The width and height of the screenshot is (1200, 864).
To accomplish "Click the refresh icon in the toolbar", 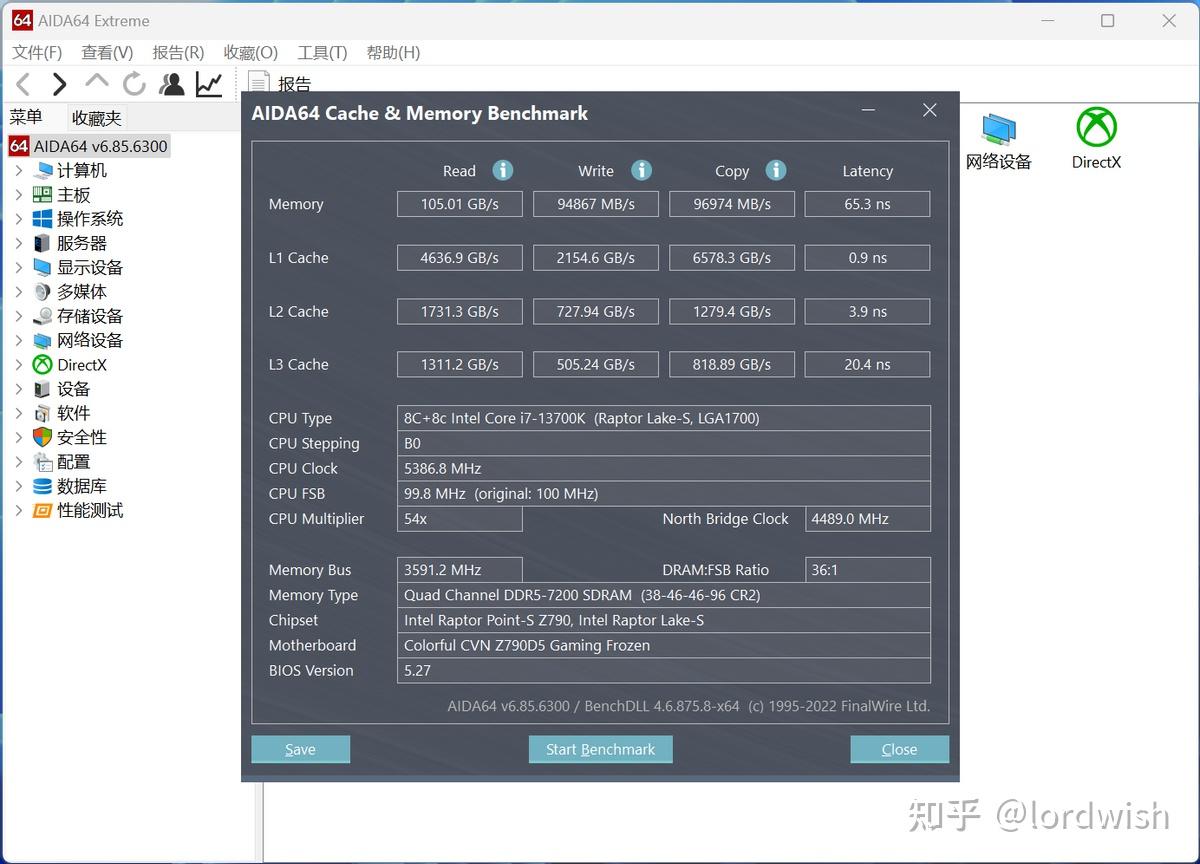I will coord(134,84).
